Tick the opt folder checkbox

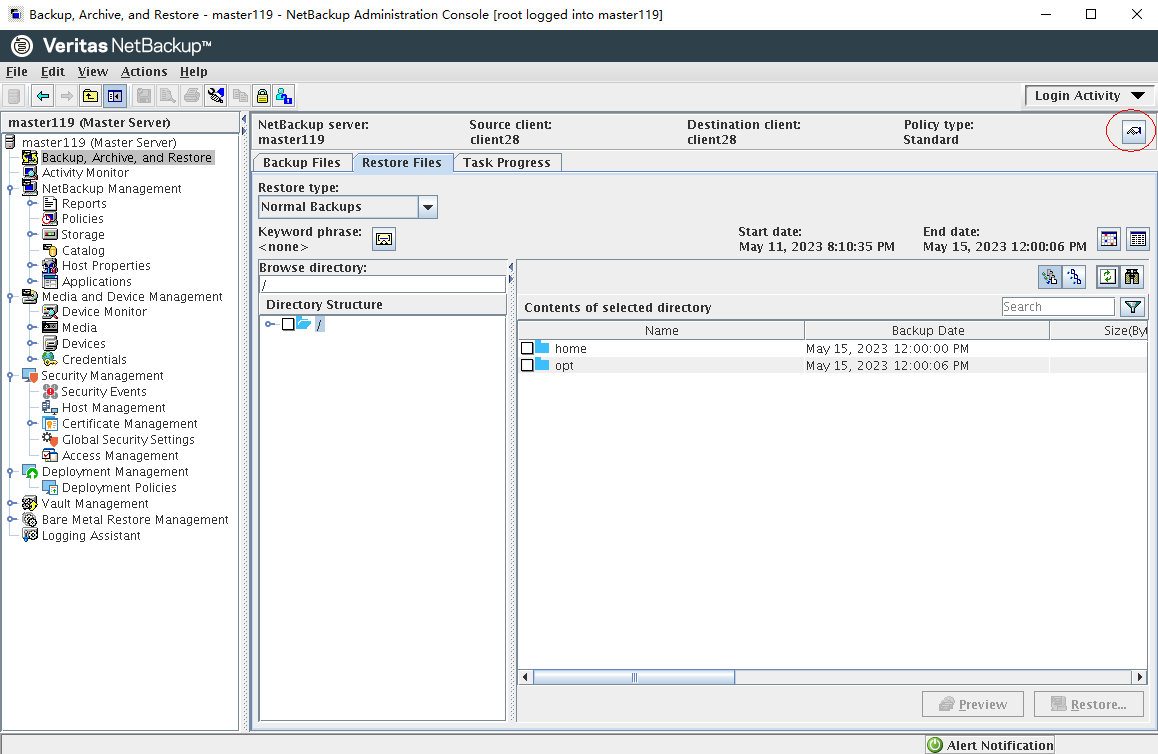coord(527,365)
